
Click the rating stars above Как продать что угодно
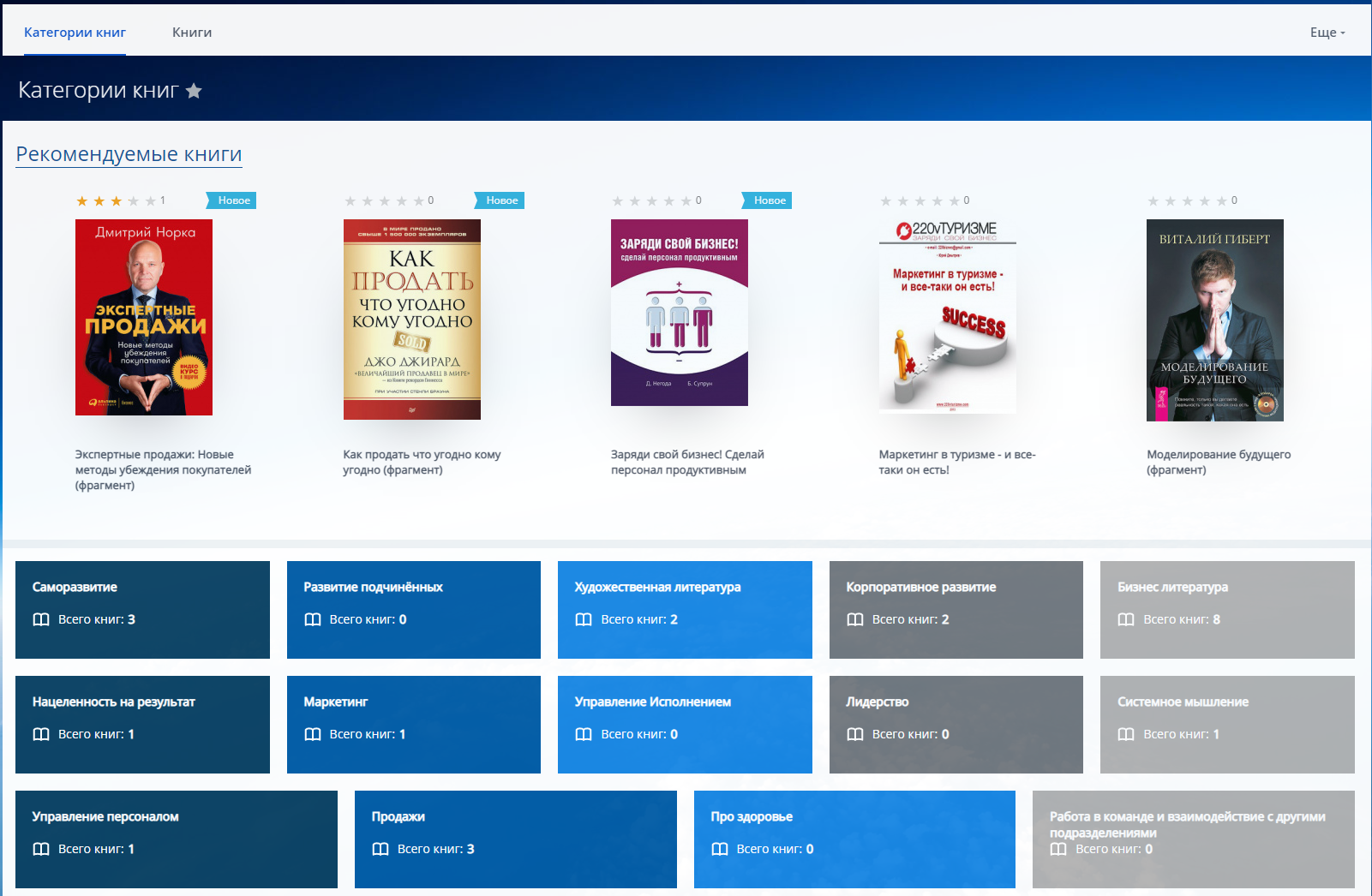click(x=384, y=200)
